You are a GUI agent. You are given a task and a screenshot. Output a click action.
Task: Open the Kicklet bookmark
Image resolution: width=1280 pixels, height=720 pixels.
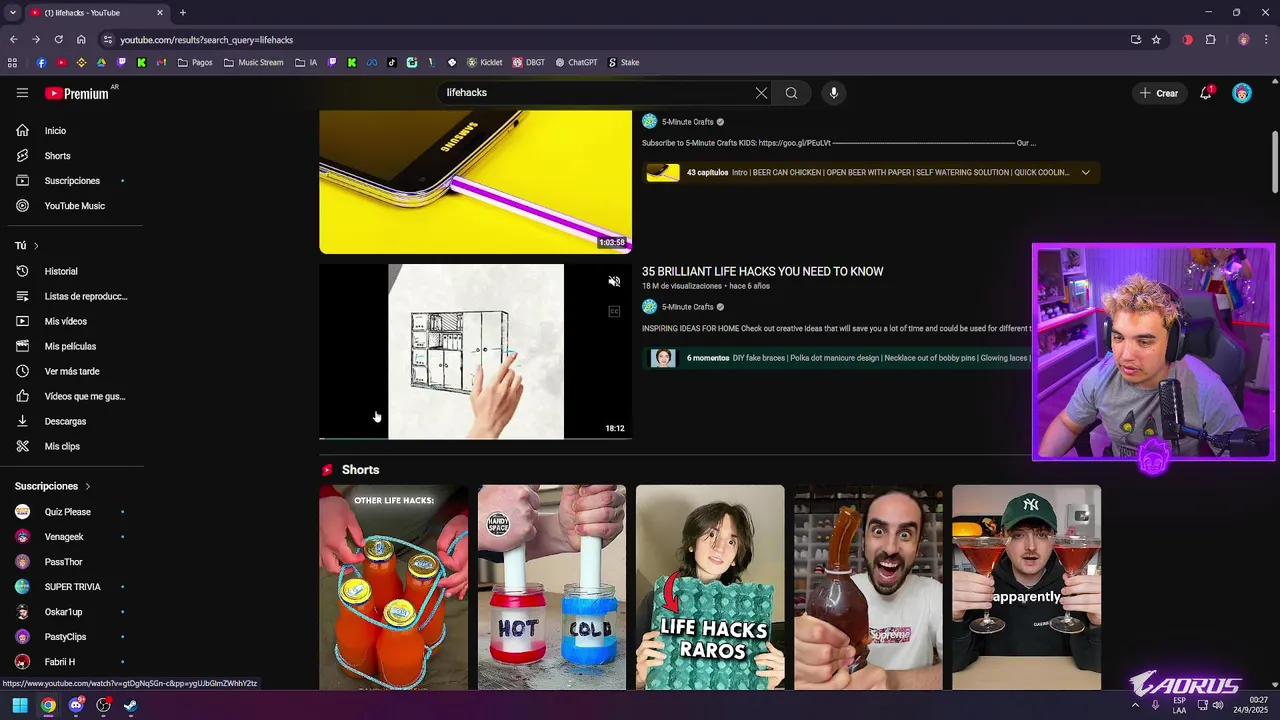485,62
